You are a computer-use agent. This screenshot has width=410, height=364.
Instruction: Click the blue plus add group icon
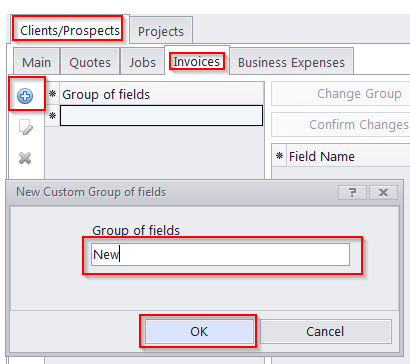point(25,96)
